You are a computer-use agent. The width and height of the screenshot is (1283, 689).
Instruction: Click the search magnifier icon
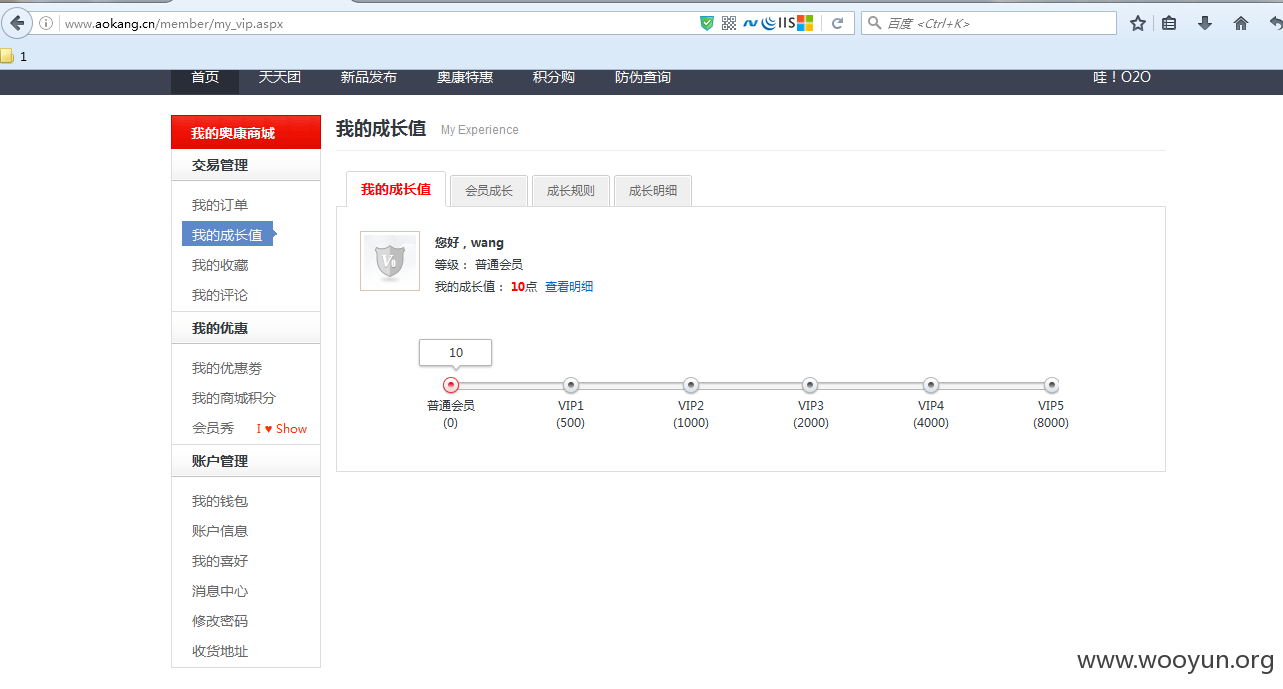(874, 23)
